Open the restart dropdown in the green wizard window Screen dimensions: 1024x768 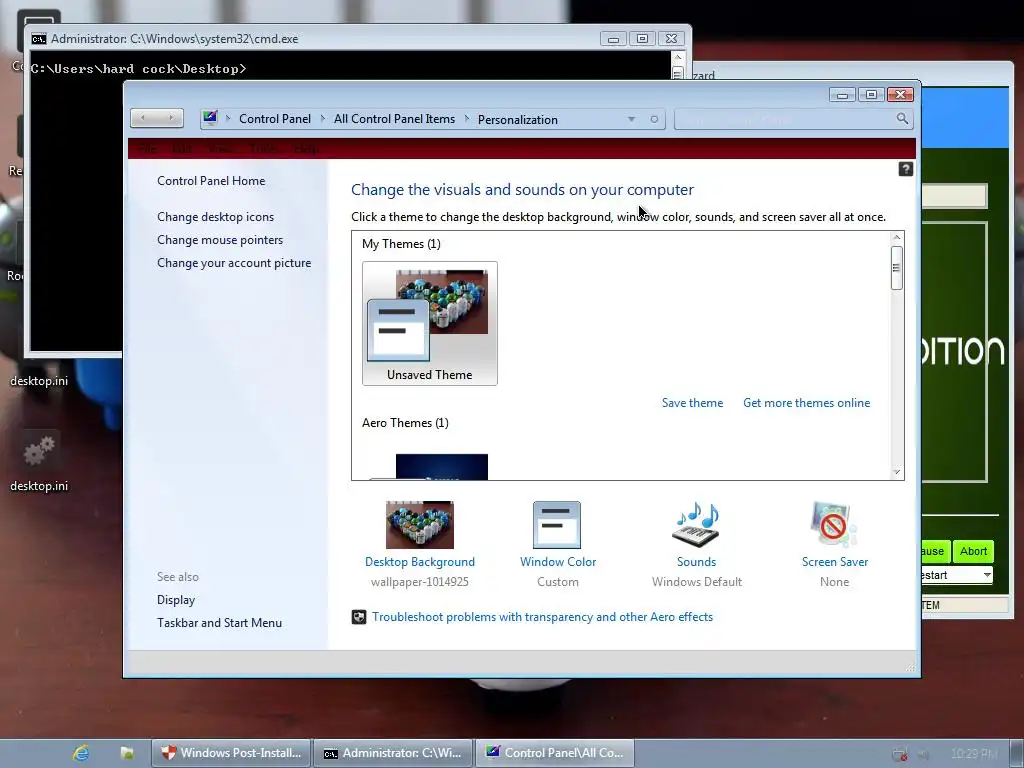coord(987,575)
